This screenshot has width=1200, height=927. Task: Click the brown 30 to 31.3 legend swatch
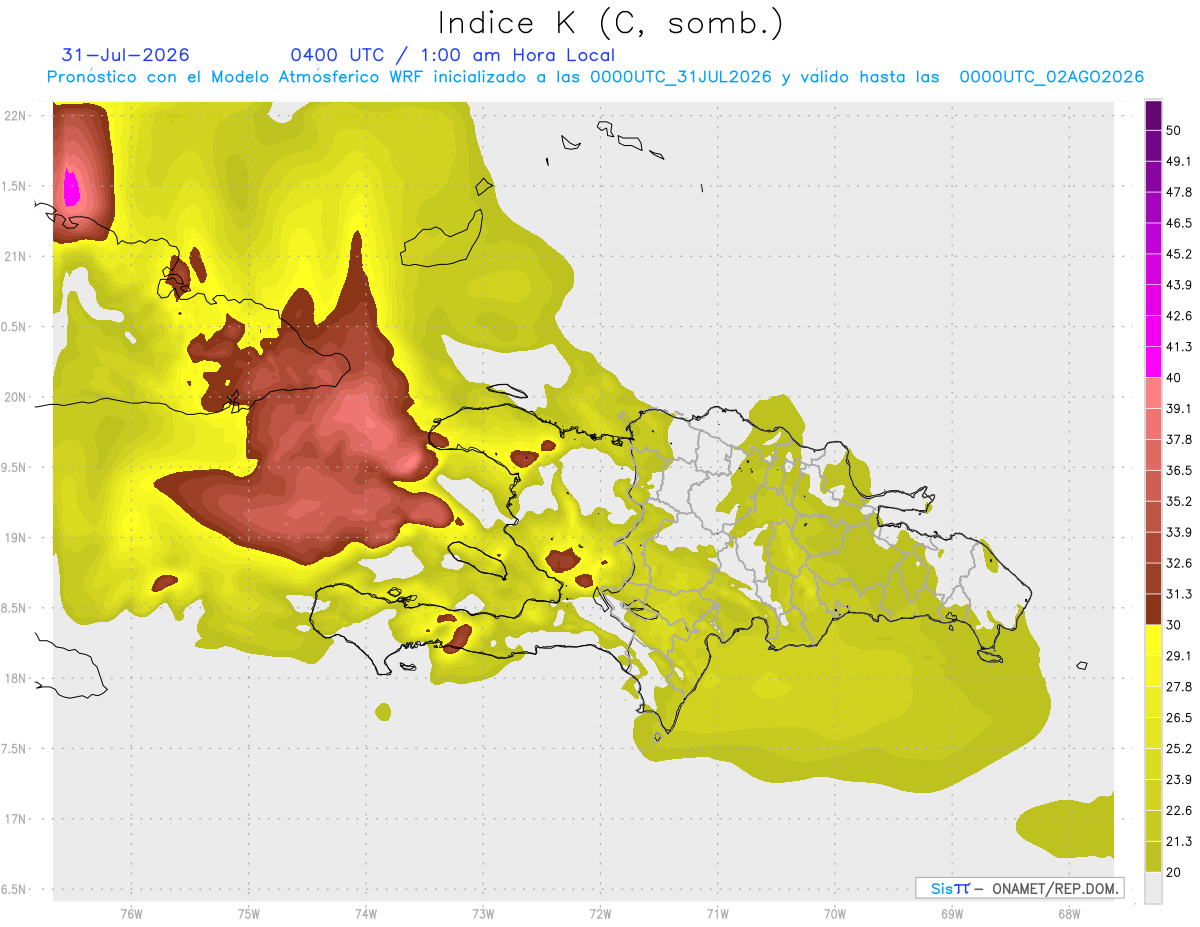pos(1153,609)
